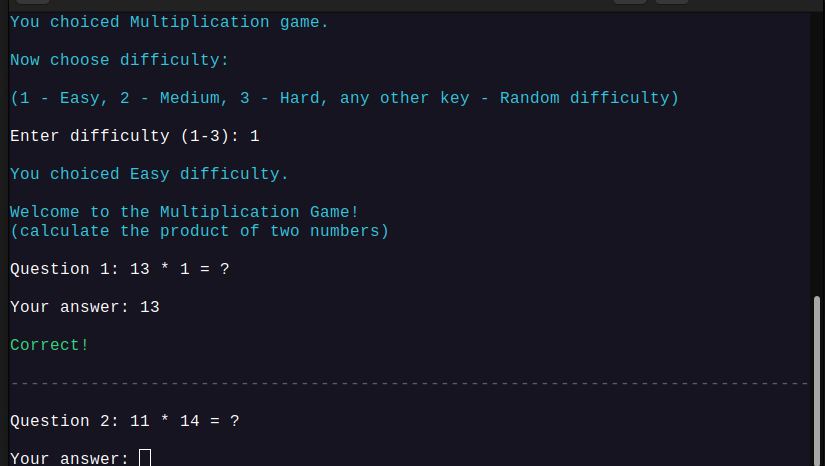
Task: Click 'Random difficulty' in the options line
Action: point(585,98)
